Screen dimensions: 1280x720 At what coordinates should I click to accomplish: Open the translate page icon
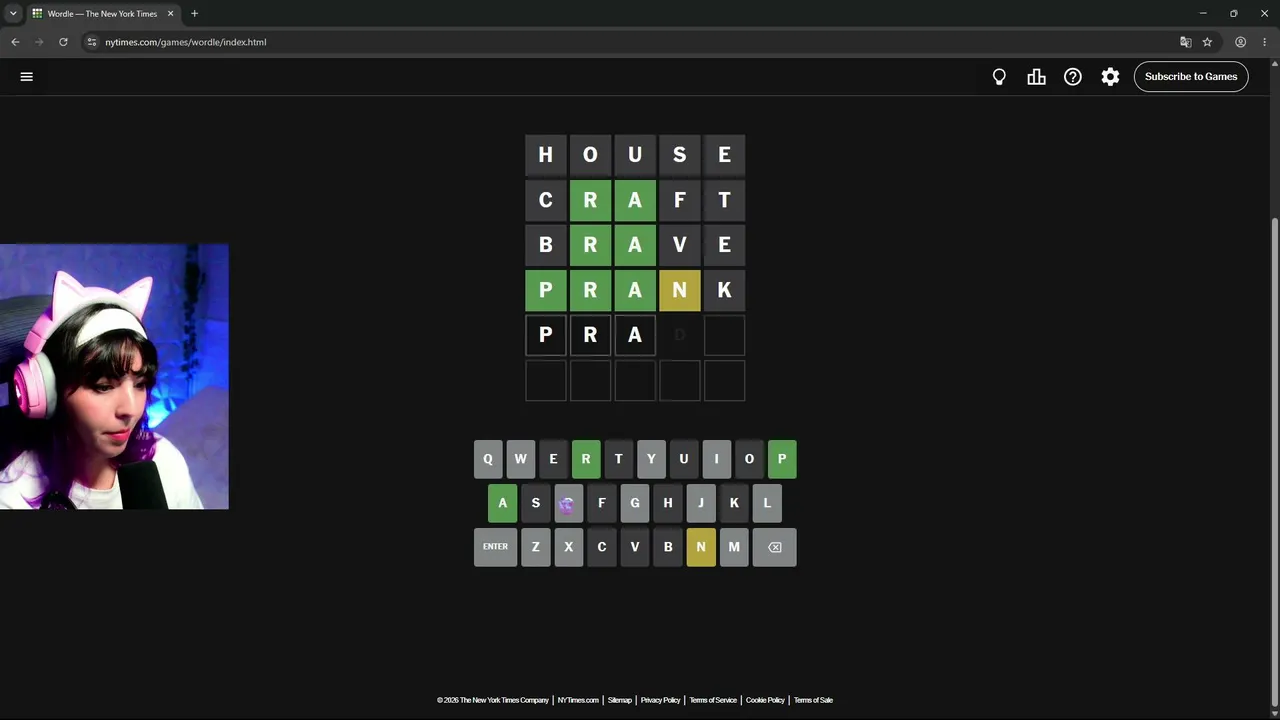[x=1186, y=42]
